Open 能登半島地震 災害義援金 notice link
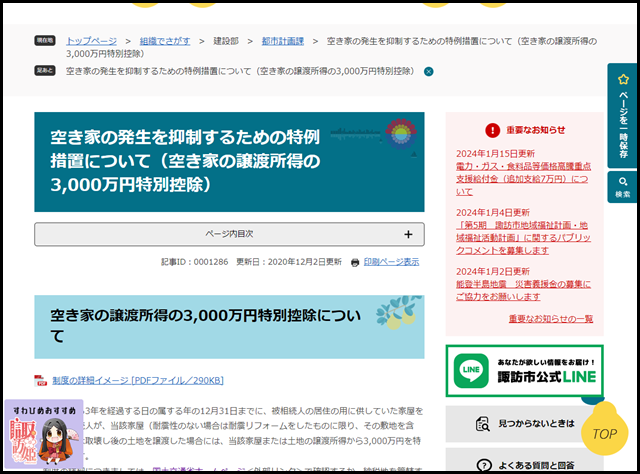Image resolution: width=640 pixels, height=474 pixels. pyautogui.click(x=523, y=290)
